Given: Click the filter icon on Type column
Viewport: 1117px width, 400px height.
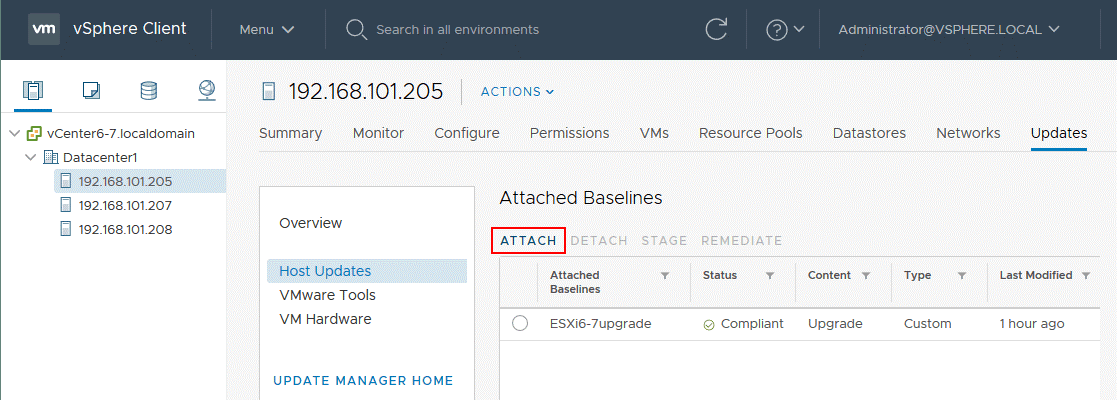Looking at the screenshot, I should (x=962, y=275).
